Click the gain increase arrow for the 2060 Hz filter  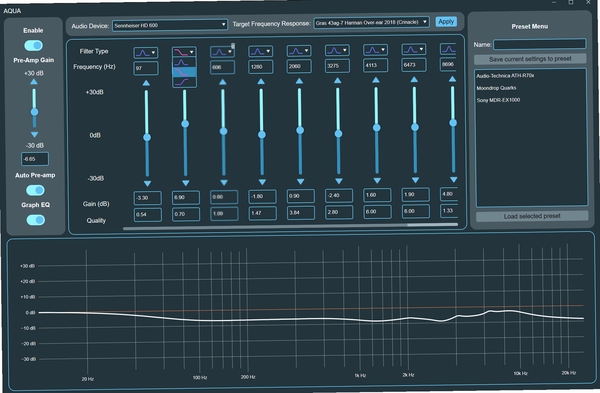299,81
